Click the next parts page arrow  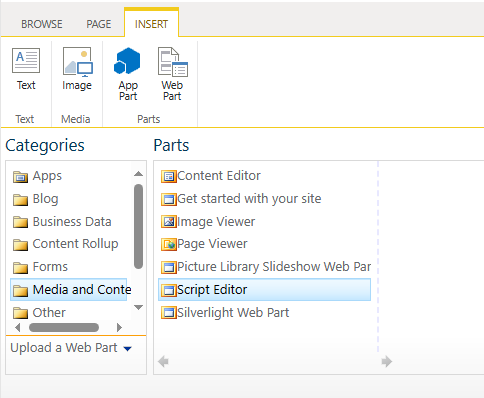coord(387,361)
